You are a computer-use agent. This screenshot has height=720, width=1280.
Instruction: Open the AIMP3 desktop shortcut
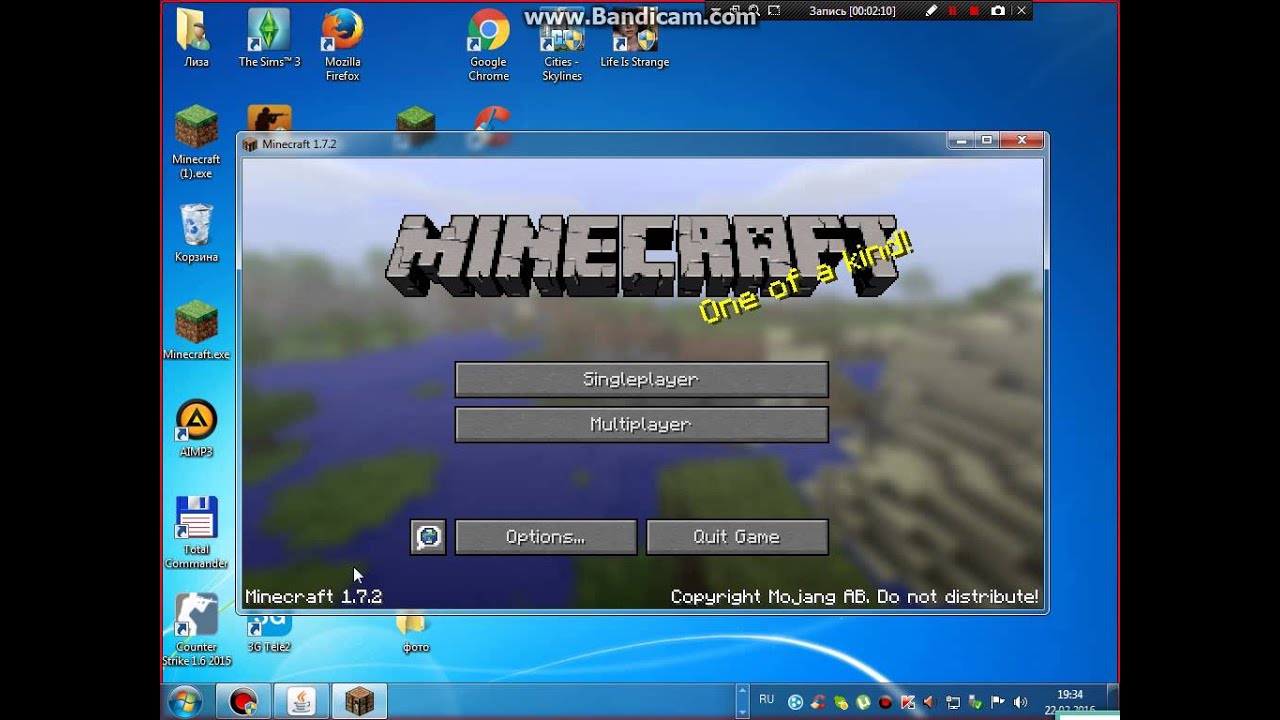click(x=196, y=428)
